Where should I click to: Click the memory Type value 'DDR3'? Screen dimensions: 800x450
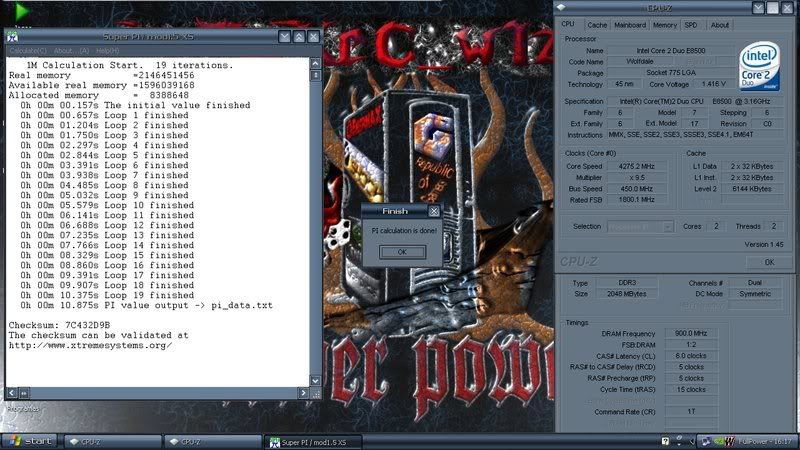[627, 283]
